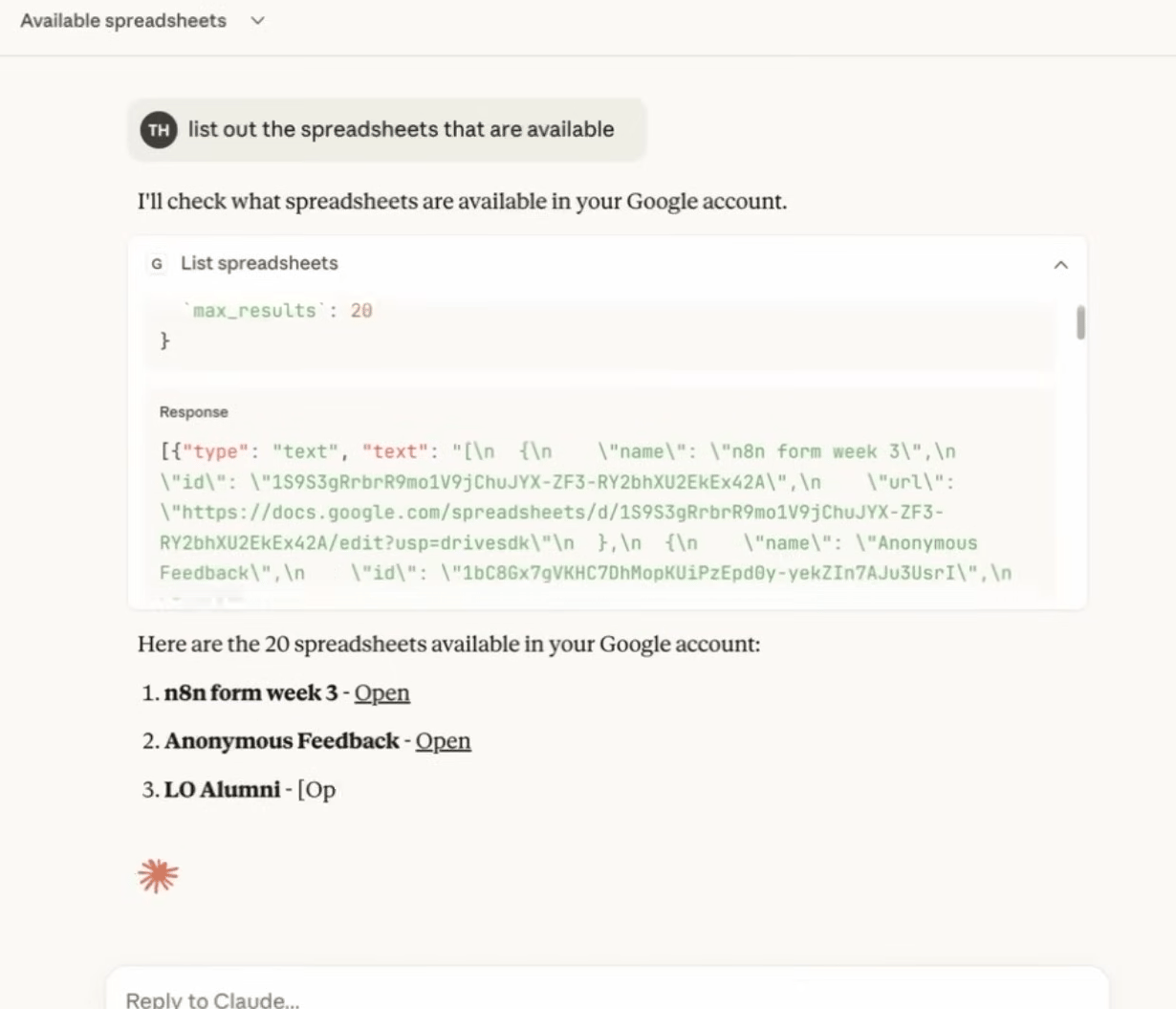The width and height of the screenshot is (1176, 1009).
Task: Collapse the List spreadsheets tool panel
Action: coord(1060,265)
